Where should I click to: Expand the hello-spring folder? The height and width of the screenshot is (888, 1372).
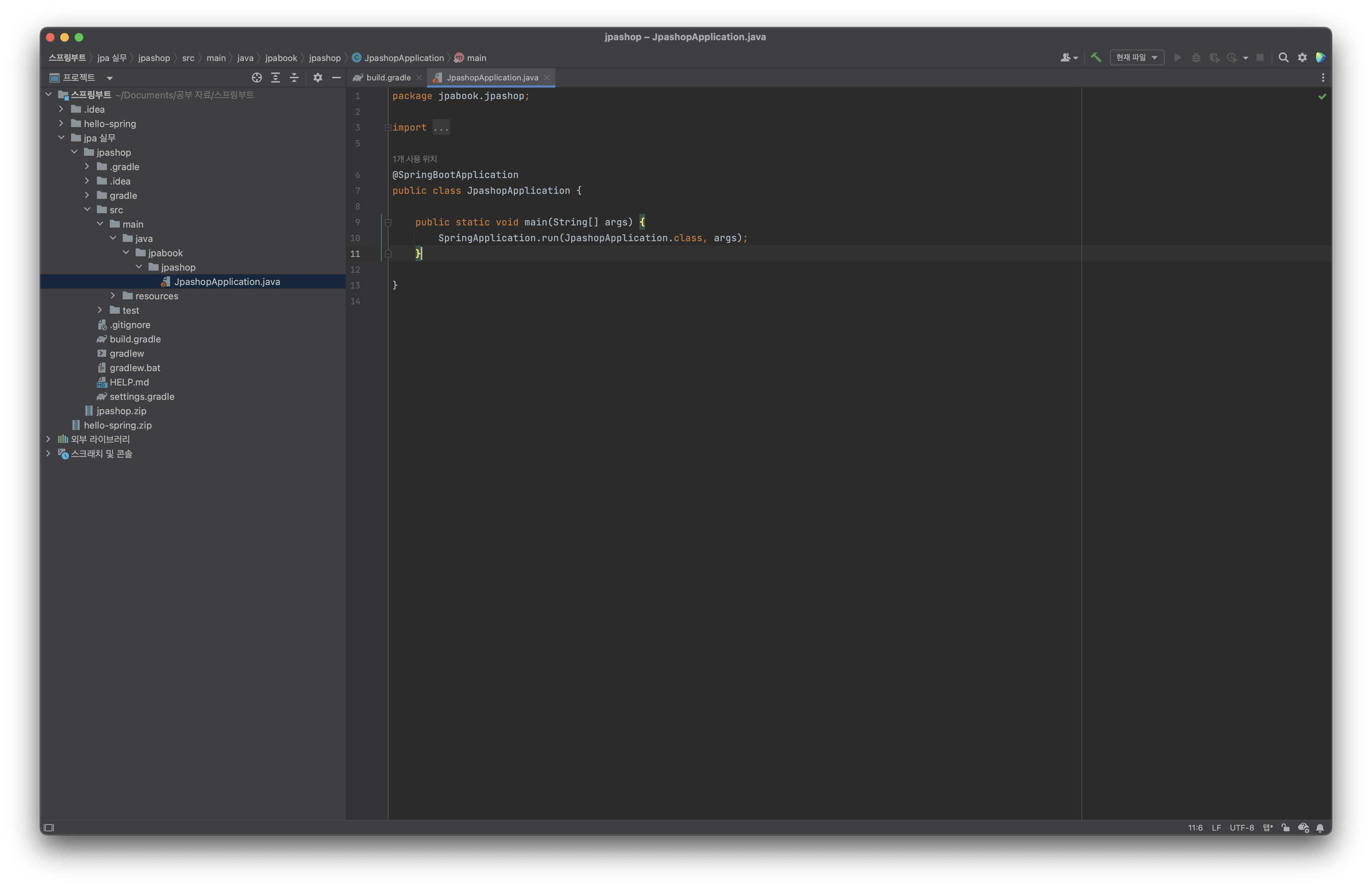pos(61,123)
